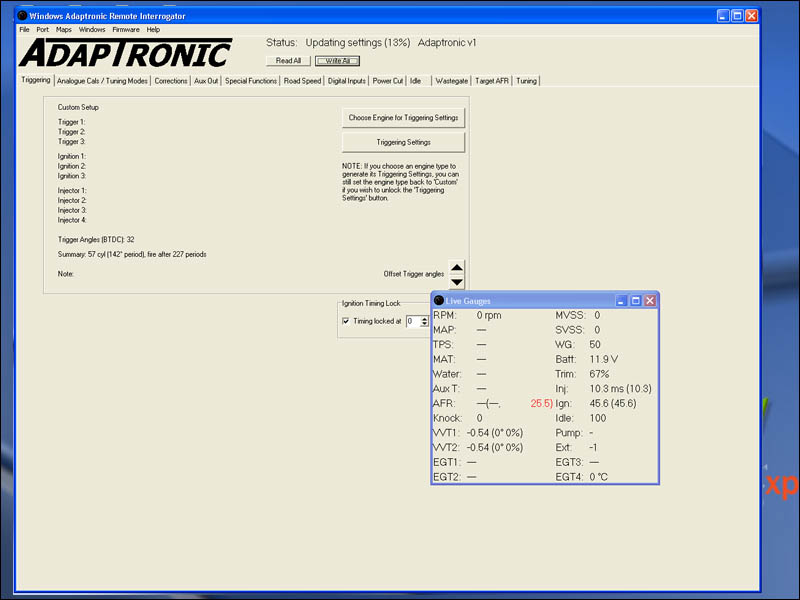Screen dimensions: 800x600
Task: Click the Batt 11.9 V reading
Action: (x=587, y=359)
